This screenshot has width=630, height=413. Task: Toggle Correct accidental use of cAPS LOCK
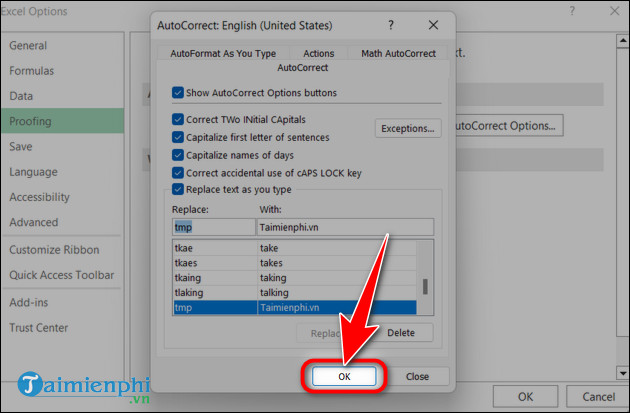click(178, 172)
